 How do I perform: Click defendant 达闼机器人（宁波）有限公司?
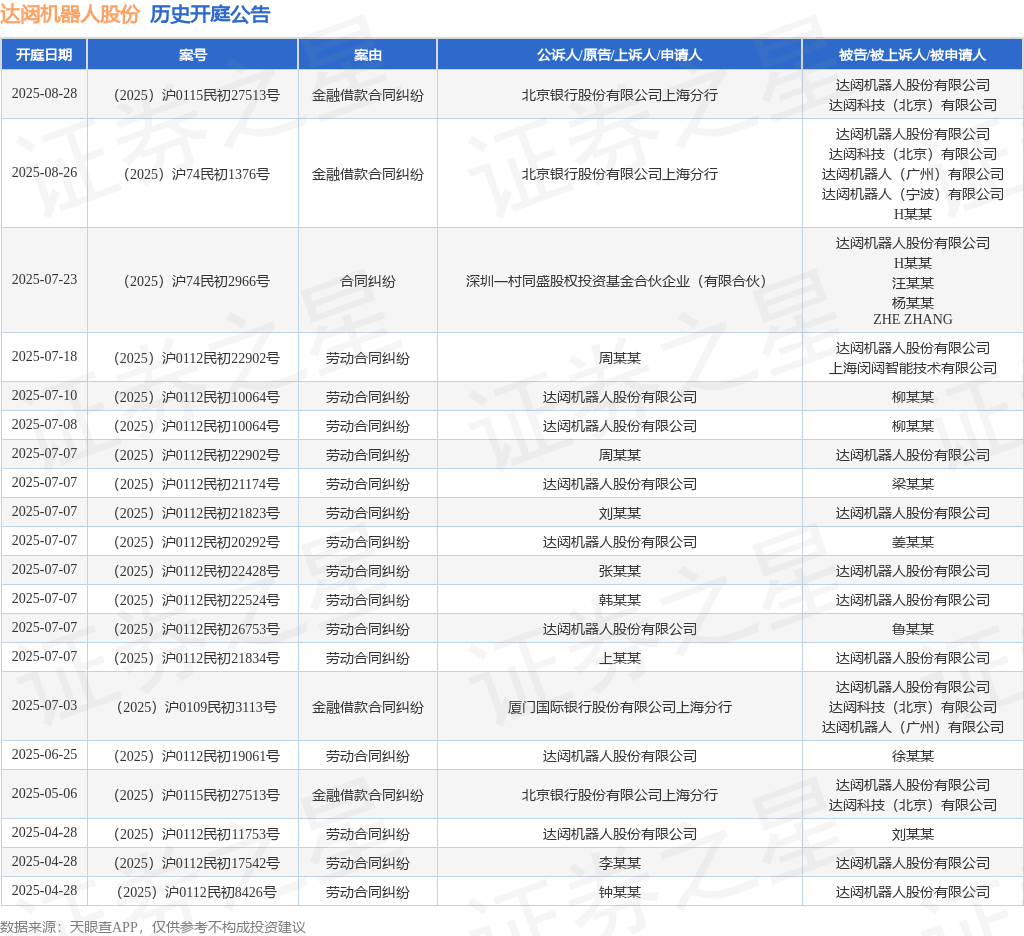pyautogui.click(x=912, y=194)
